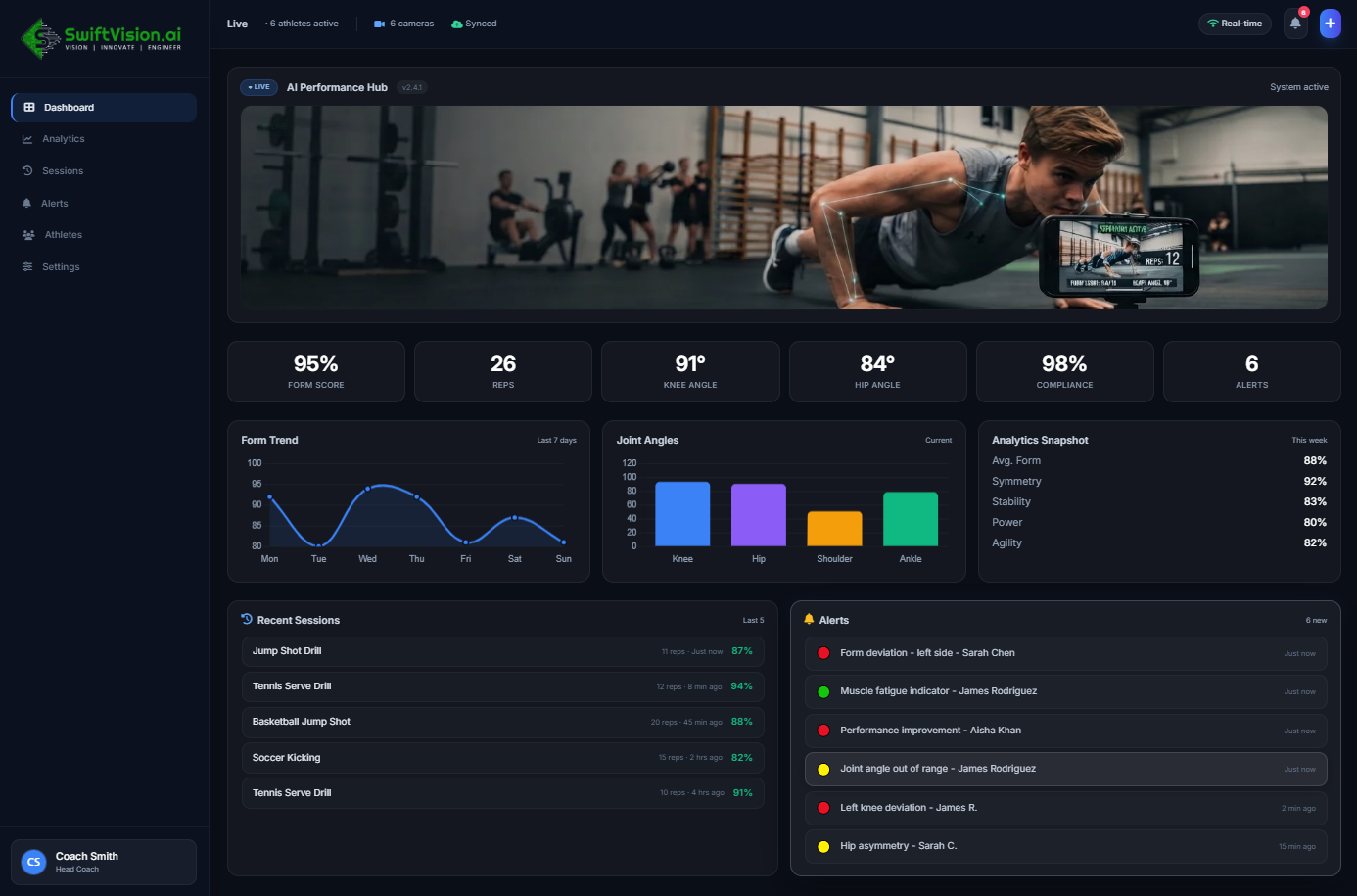
Task: Open the Jump Shot Drill session
Action: pyautogui.click(x=503, y=651)
